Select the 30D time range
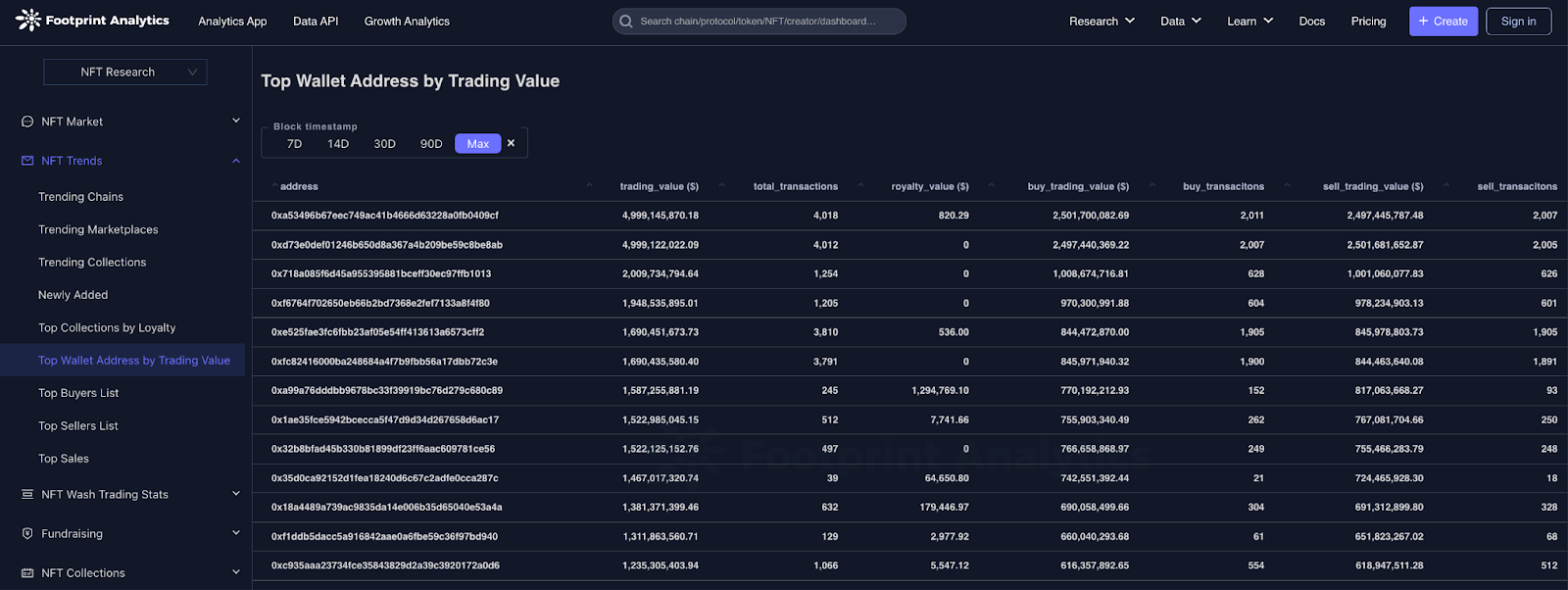Image resolution: width=1568 pixels, height=590 pixels. [384, 144]
